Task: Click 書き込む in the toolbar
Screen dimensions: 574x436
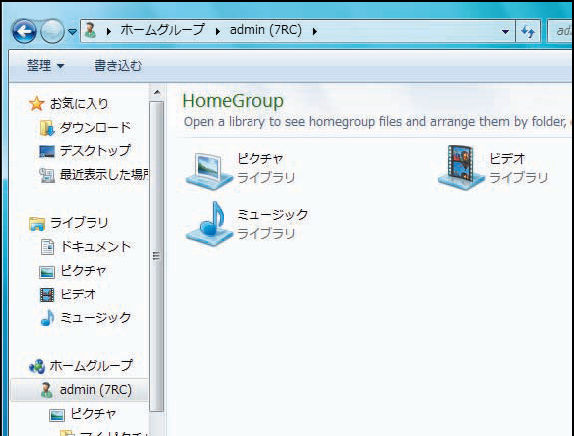Action: point(118,66)
